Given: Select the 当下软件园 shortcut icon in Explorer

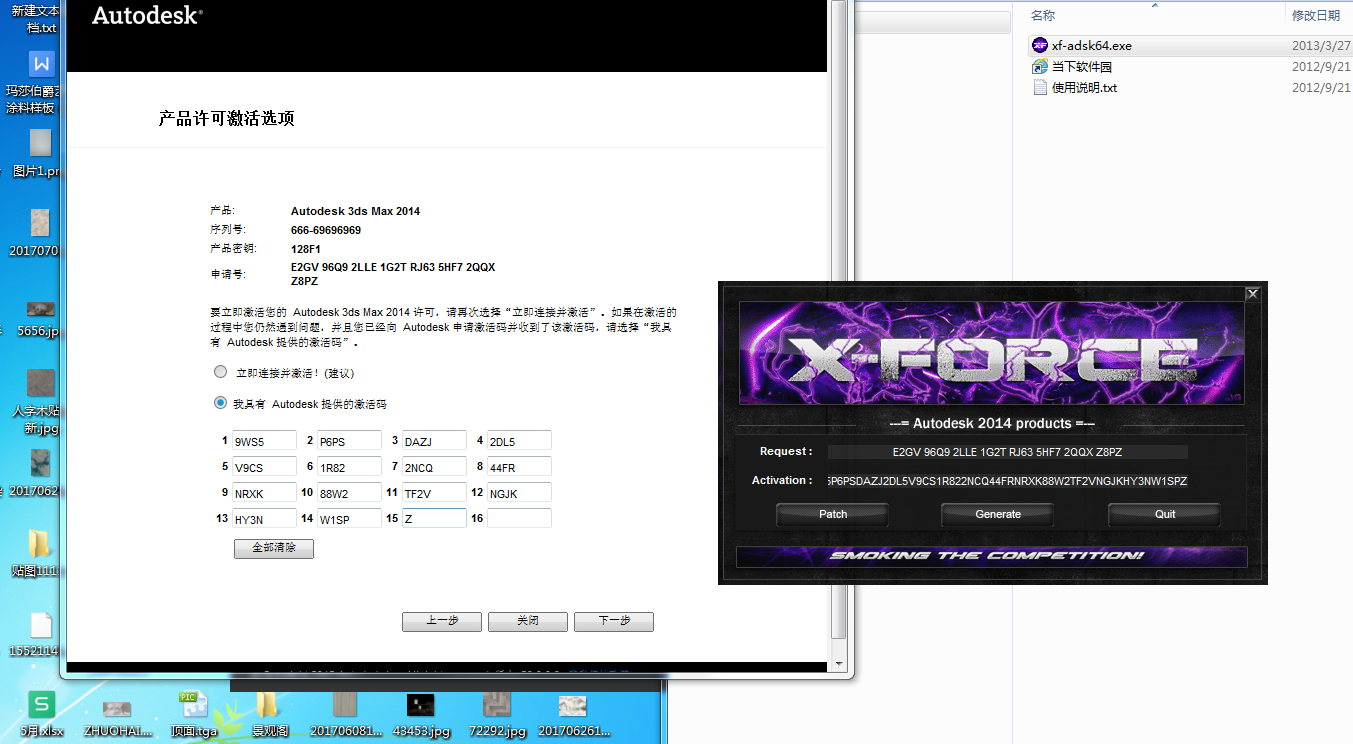Looking at the screenshot, I should click(1040, 66).
